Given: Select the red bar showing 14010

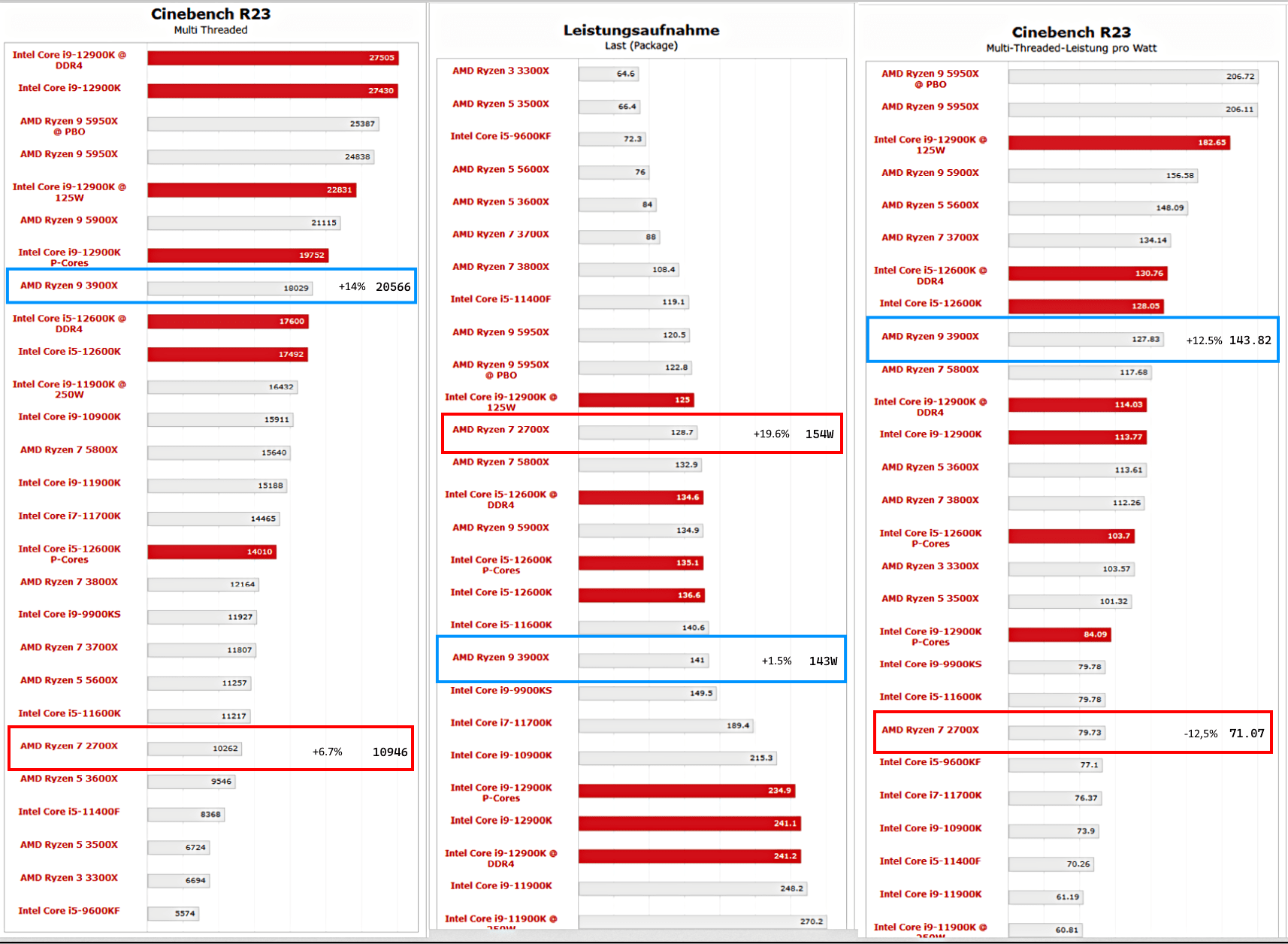Looking at the screenshot, I should (x=212, y=552).
